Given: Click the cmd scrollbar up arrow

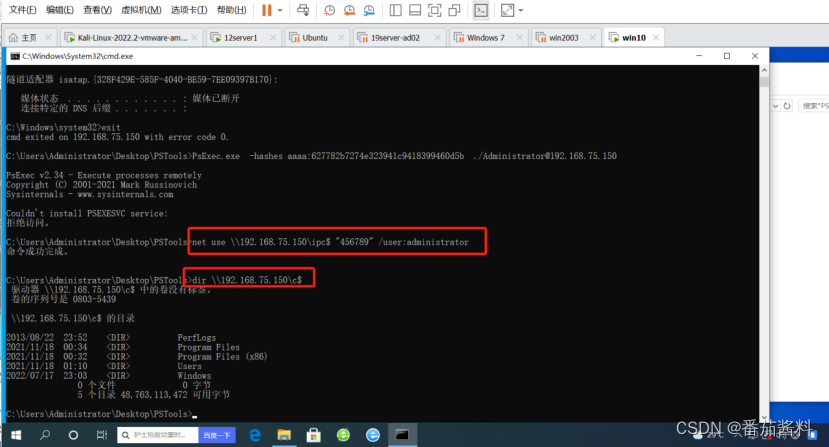Looking at the screenshot, I should click(x=764, y=70).
